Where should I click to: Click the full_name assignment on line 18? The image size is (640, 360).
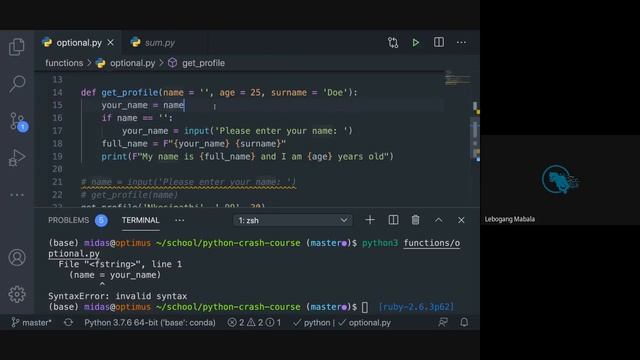click(x=194, y=144)
